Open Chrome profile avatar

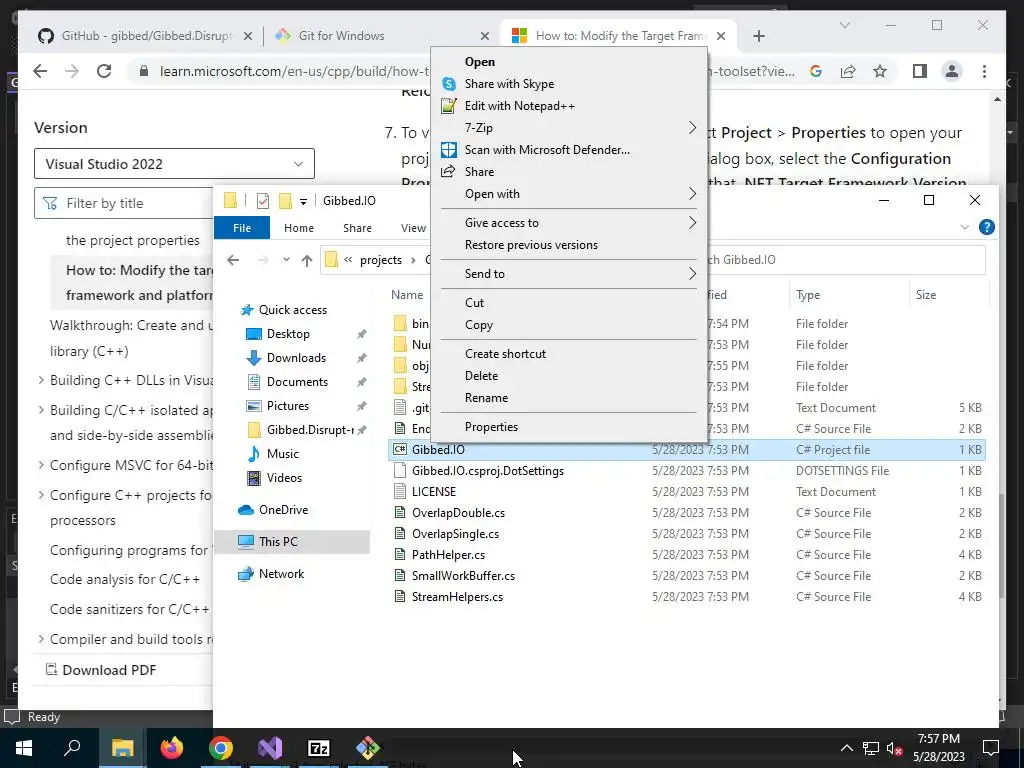click(952, 71)
